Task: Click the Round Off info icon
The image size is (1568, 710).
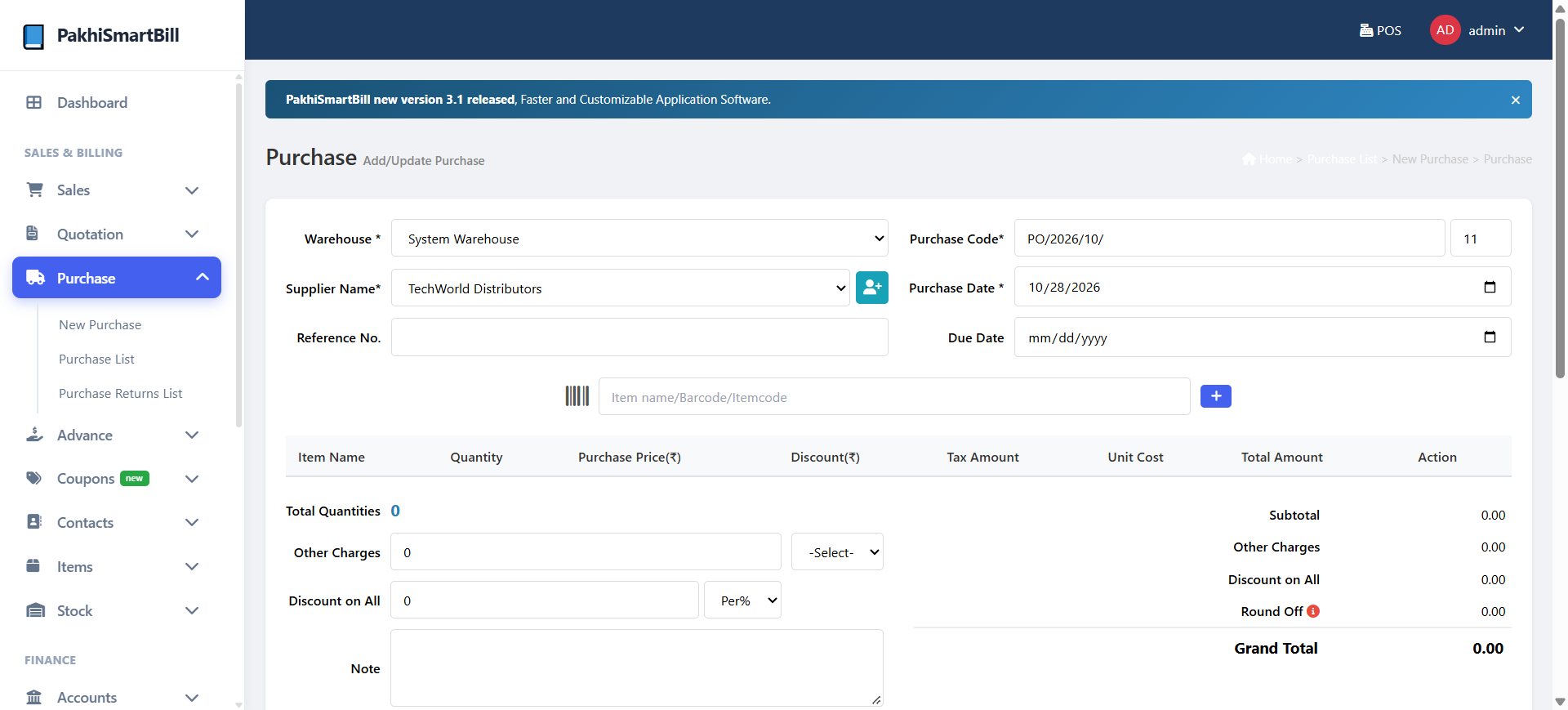Action: tap(1313, 611)
